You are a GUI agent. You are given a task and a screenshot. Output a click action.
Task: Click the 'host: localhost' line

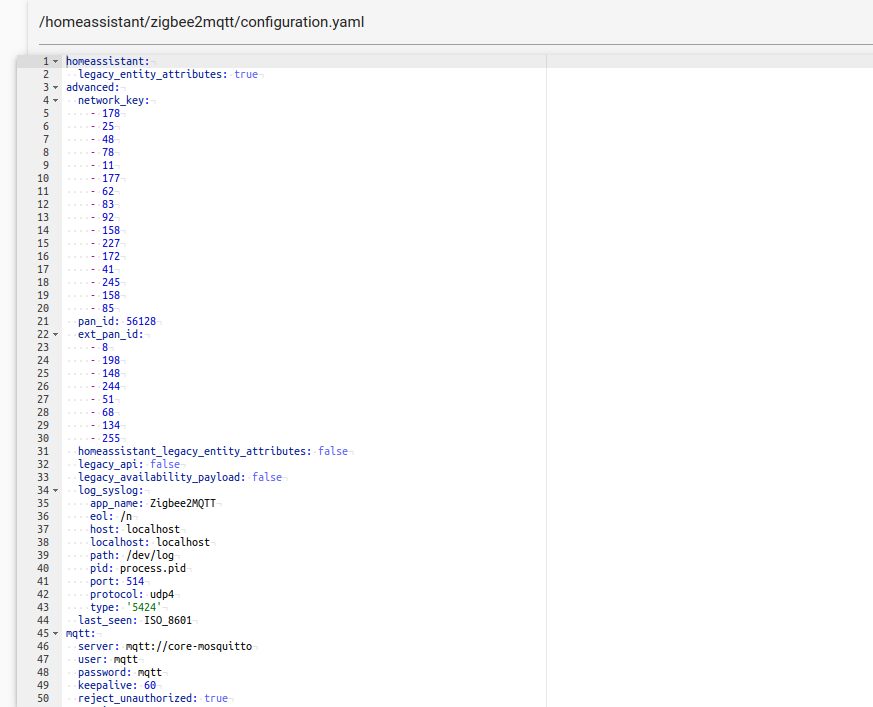(x=135, y=529)
